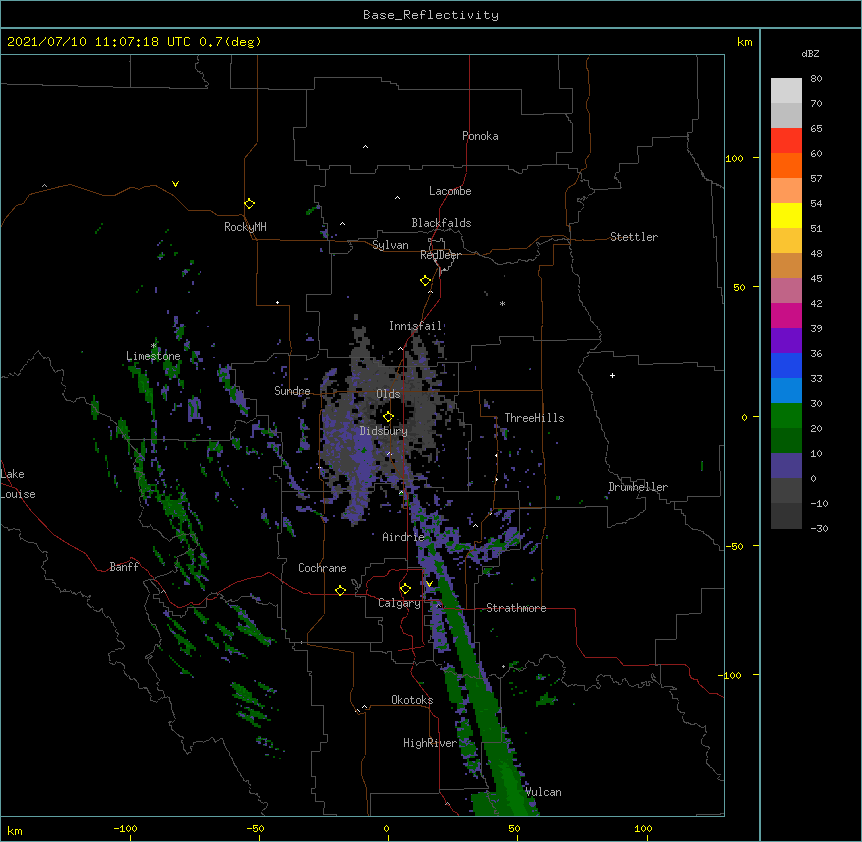Viewport: 862px width, 842px height.
Task: Click the yellow diamond marker south of RedDeer
Action: [426, 281]
